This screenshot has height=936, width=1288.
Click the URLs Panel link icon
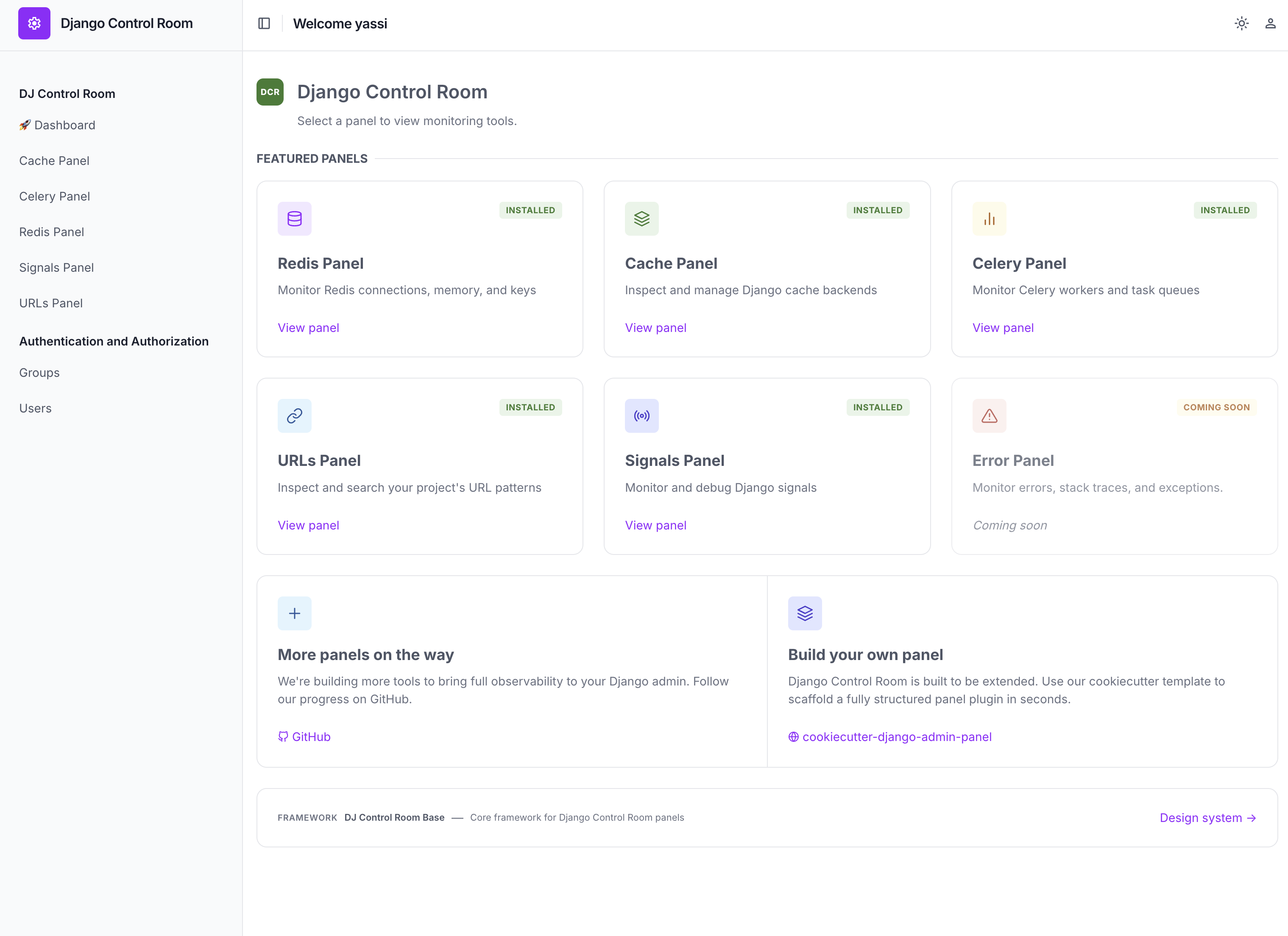click(x=294, y=416)
